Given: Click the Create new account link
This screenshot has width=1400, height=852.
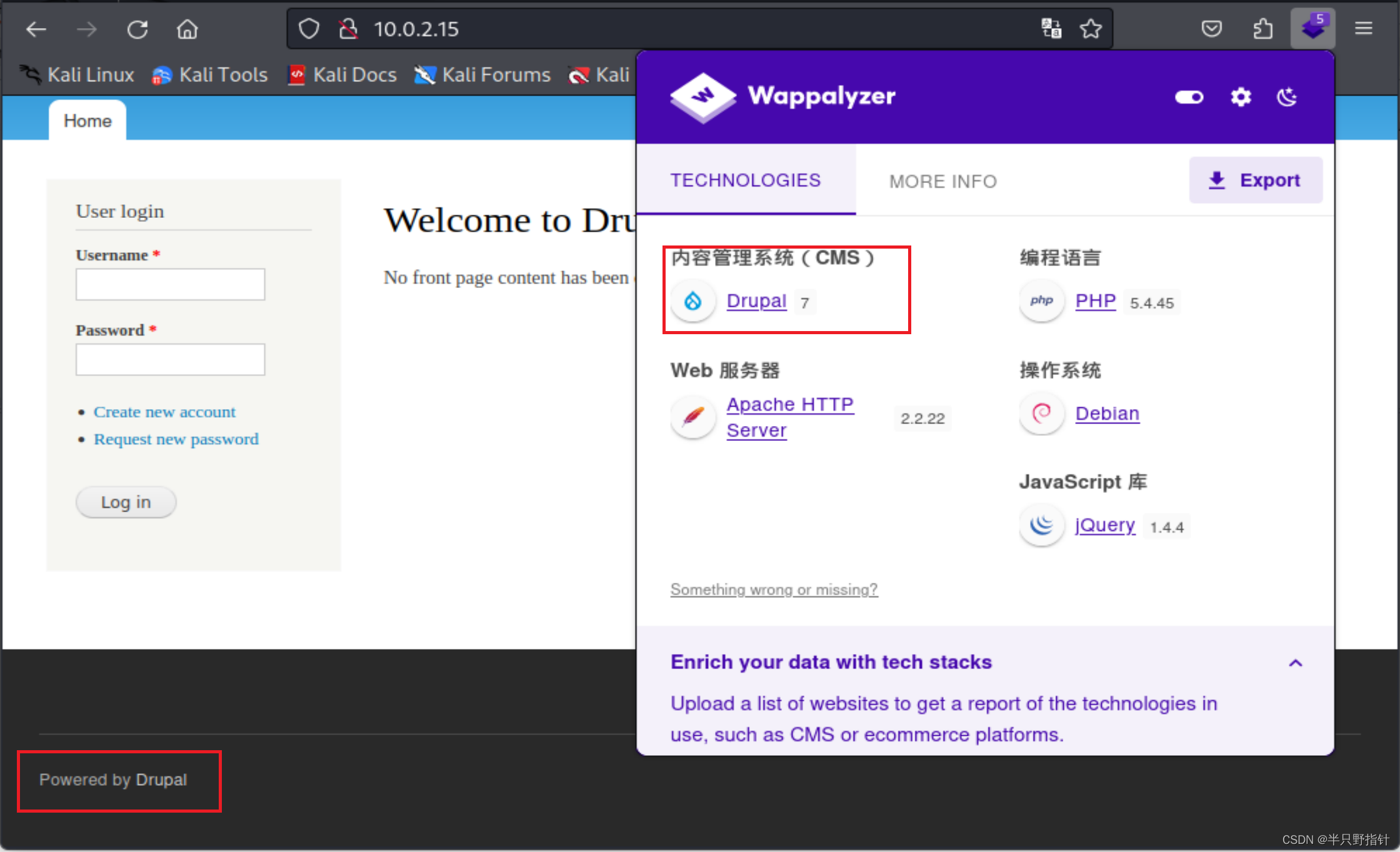Looking at the screenshot, I should pos(163,411).
